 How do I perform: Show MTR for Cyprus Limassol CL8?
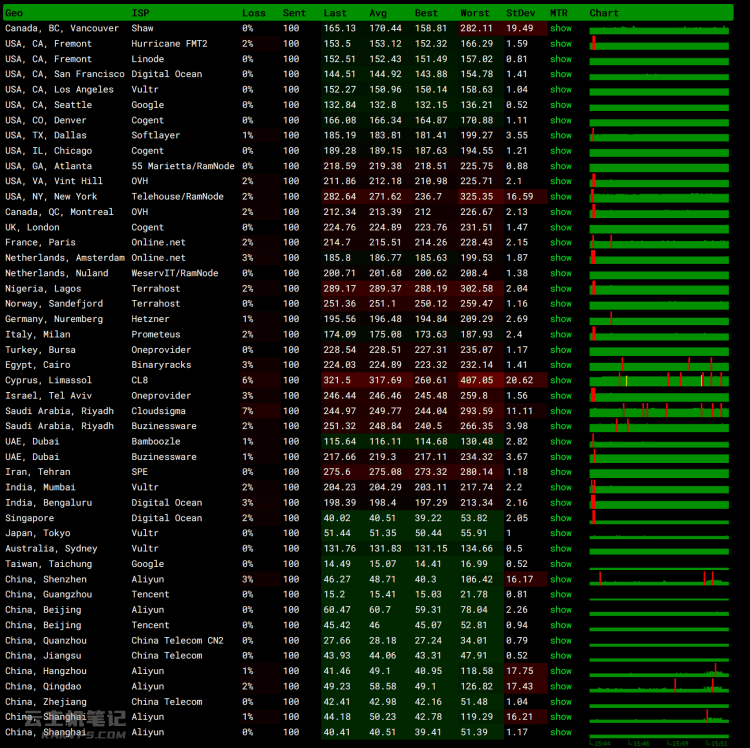[x=561, y=380]
